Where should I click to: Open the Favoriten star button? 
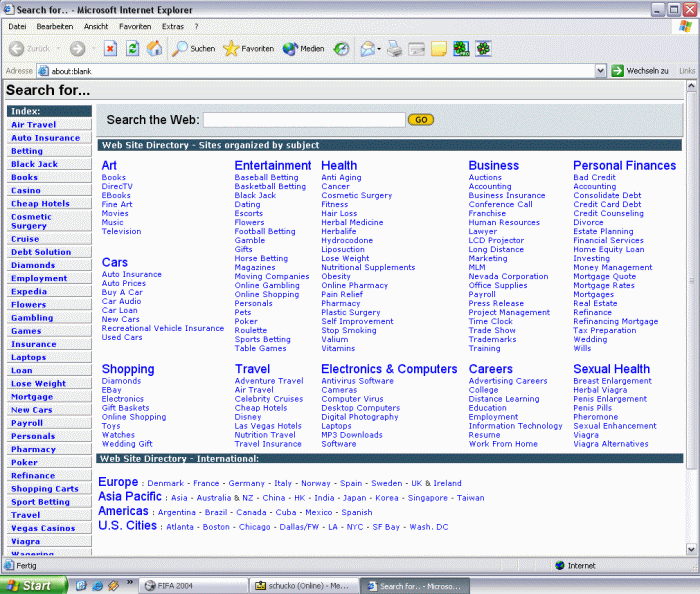(x=249, y=49)
